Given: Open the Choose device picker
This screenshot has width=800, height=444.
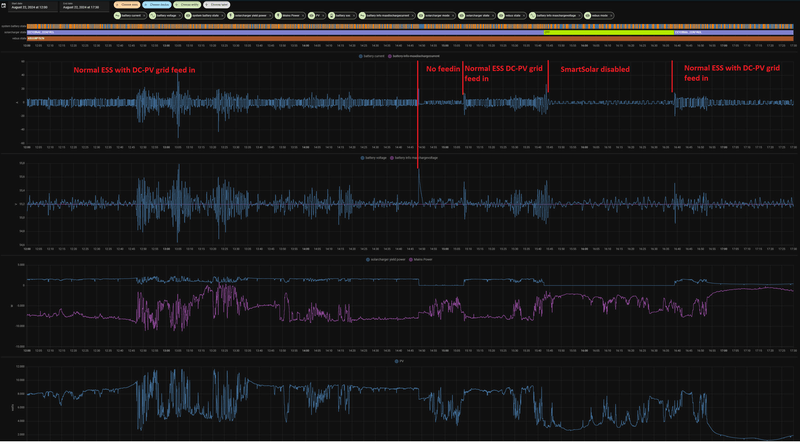Looking at the screenshot, I should tap(157, 5).
